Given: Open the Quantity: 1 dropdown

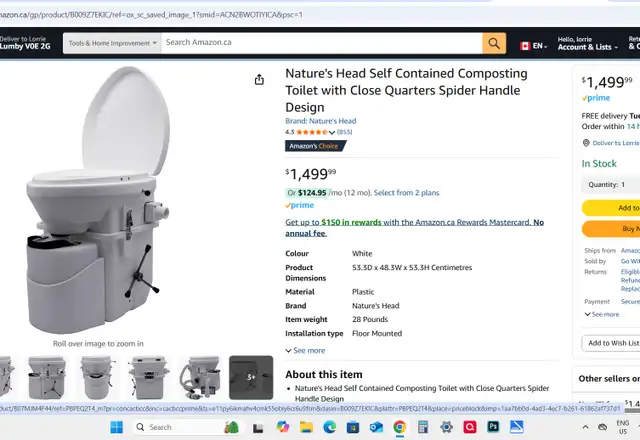Looking at the screenshot, I should point(611,184).
